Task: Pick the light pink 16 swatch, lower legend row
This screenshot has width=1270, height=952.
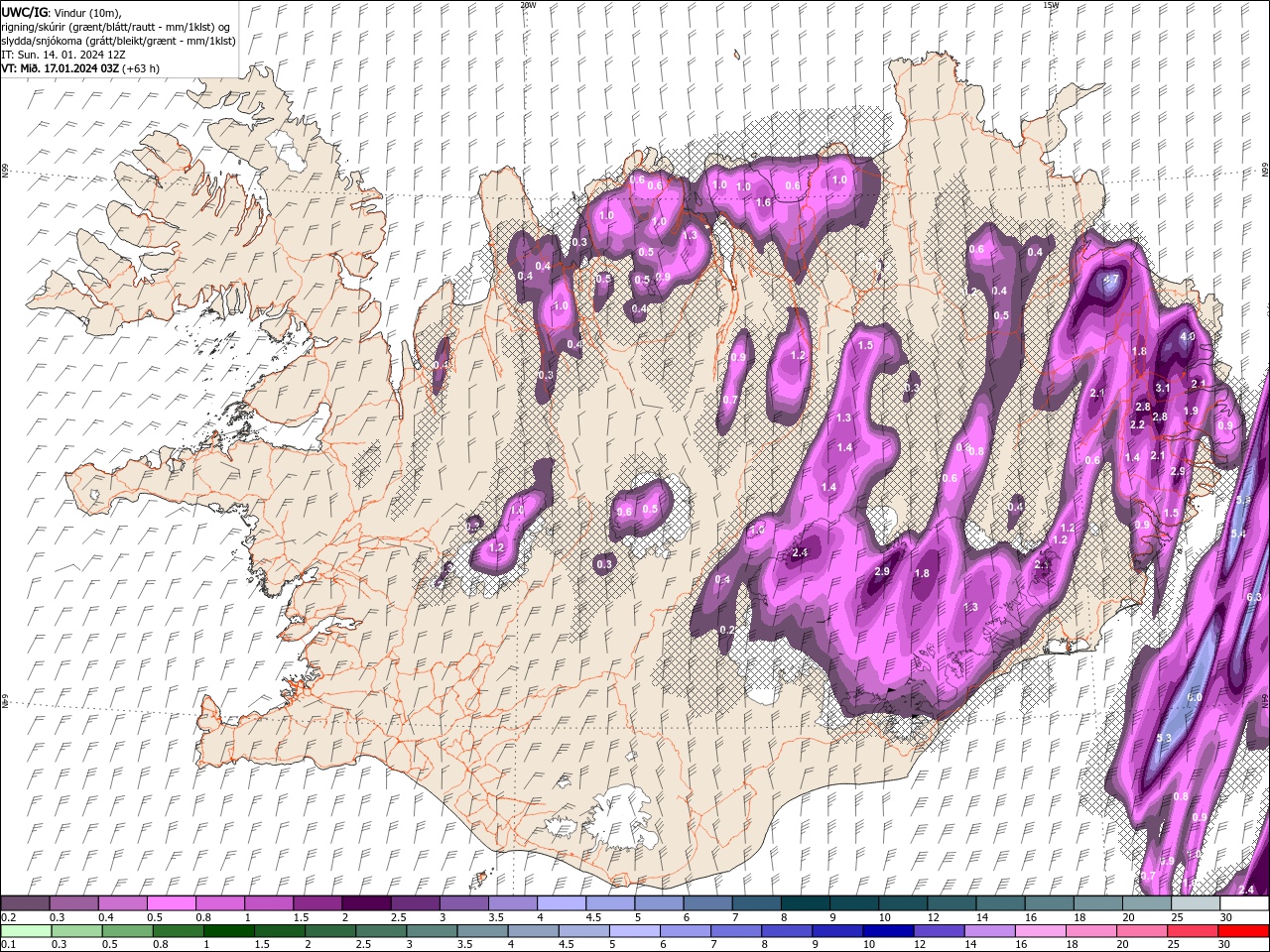Action: (x=1039, y=930)
